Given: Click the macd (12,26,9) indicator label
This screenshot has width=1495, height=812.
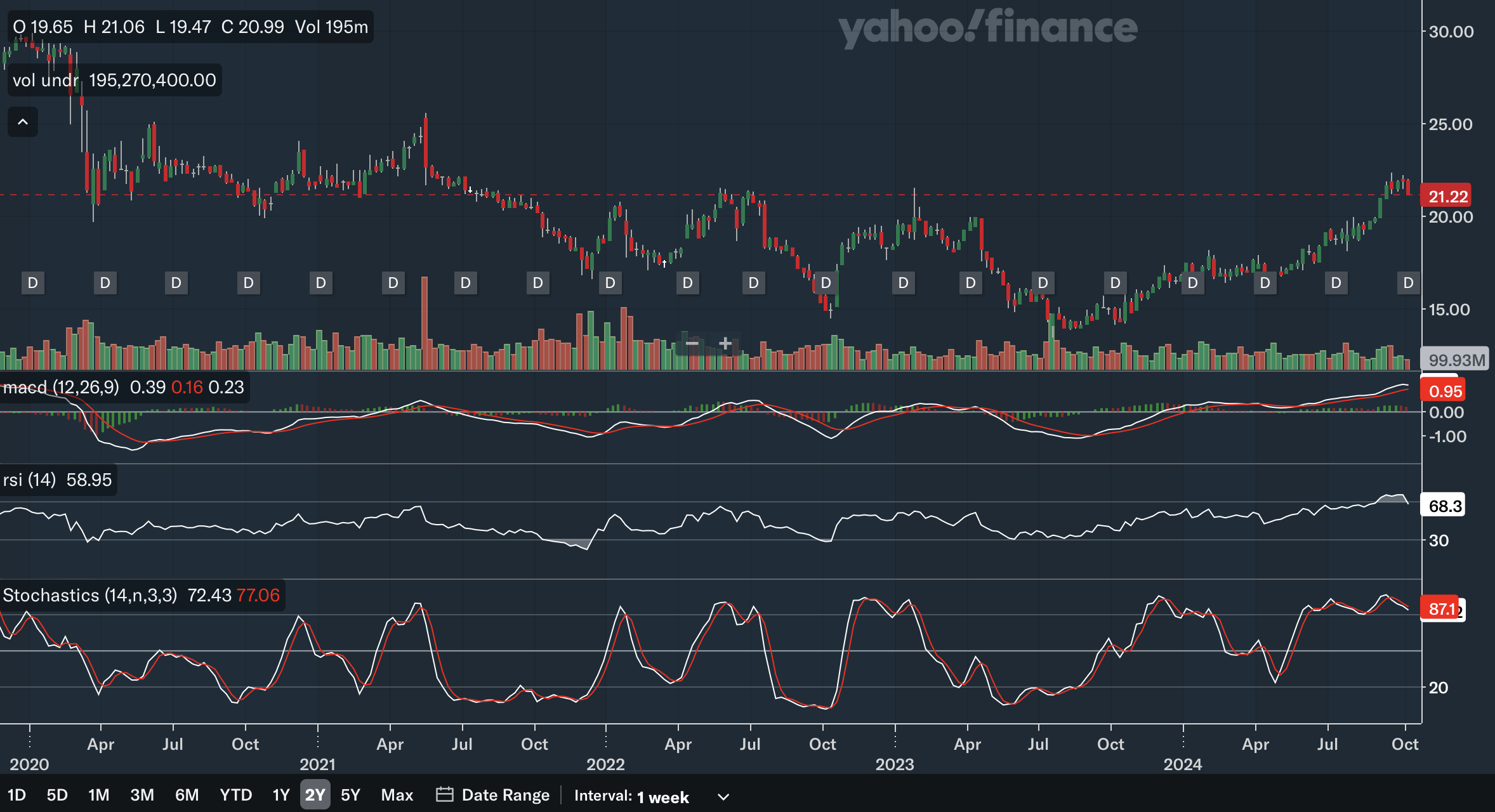Looking at the screenshot, I should click(61, 388).
